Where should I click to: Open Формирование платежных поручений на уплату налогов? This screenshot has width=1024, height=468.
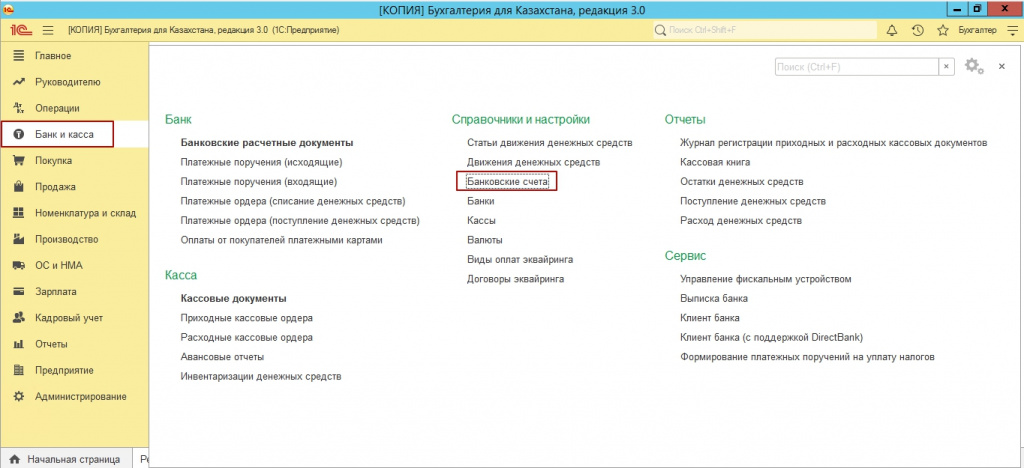coord(808,358)
